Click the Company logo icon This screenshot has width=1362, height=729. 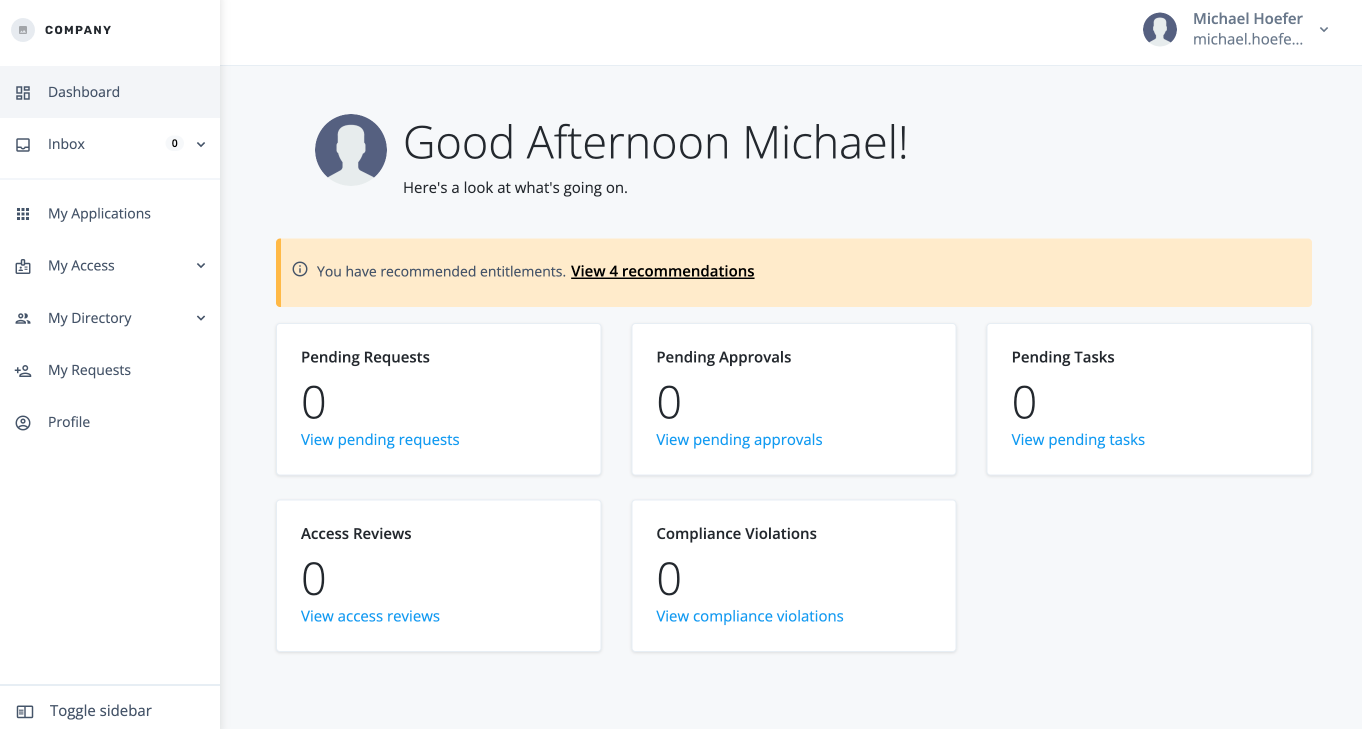click(21, 29)
